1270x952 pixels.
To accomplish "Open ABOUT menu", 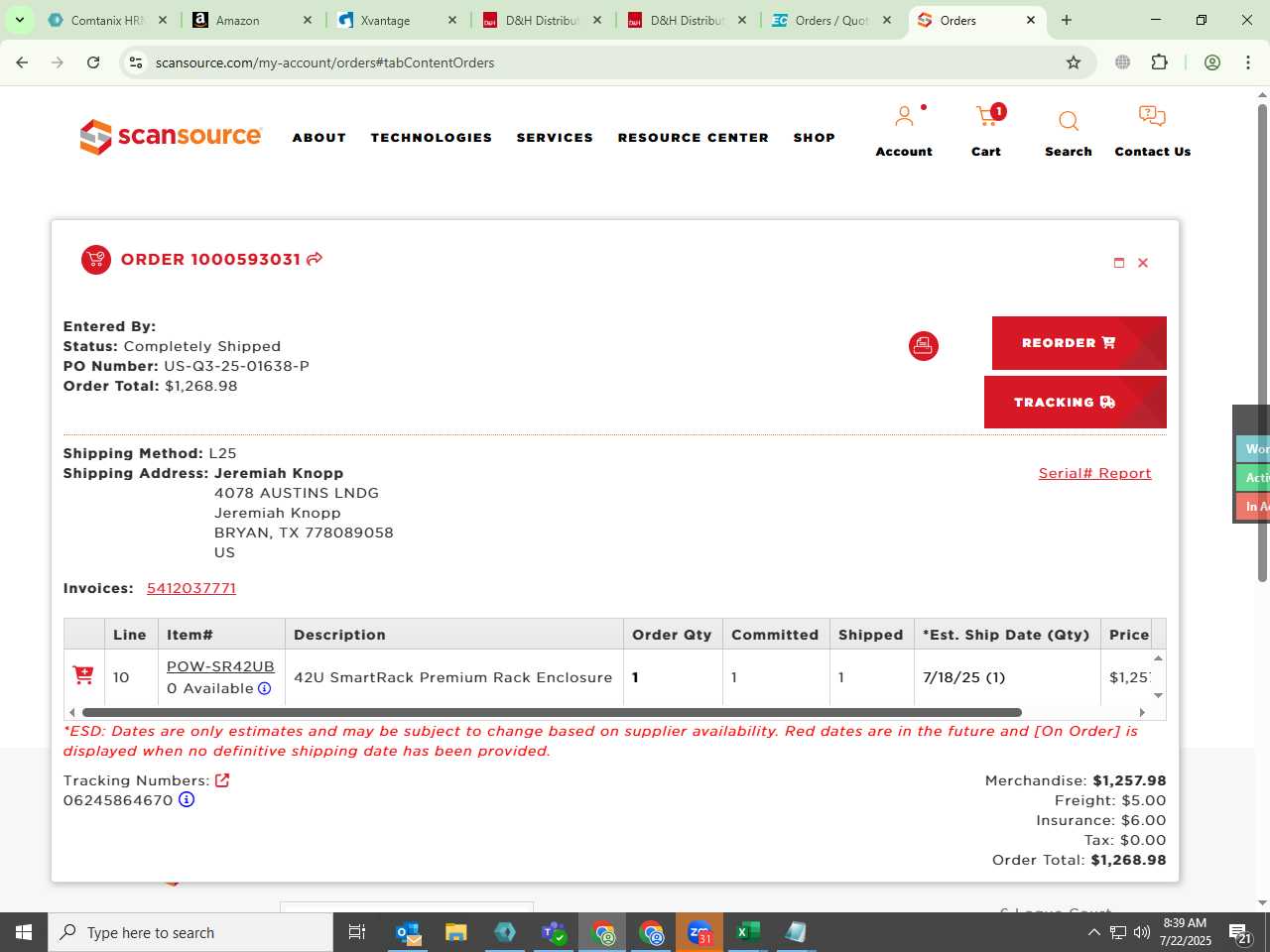I will click(319, 138).
